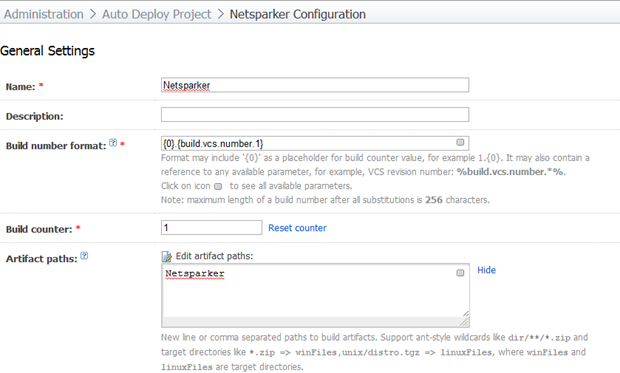Click the Reset counter link

pos(297,228)
